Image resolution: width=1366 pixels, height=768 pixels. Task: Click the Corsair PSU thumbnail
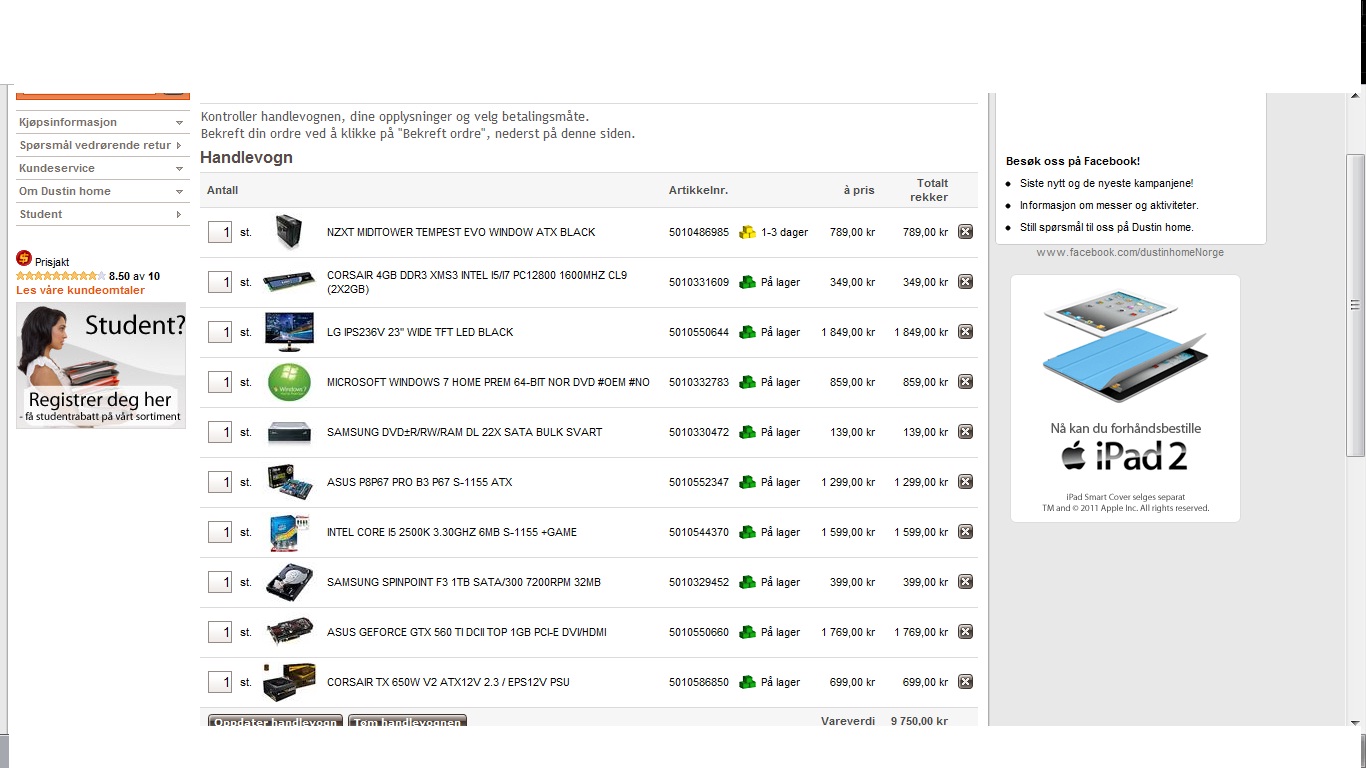pos(289,682)
